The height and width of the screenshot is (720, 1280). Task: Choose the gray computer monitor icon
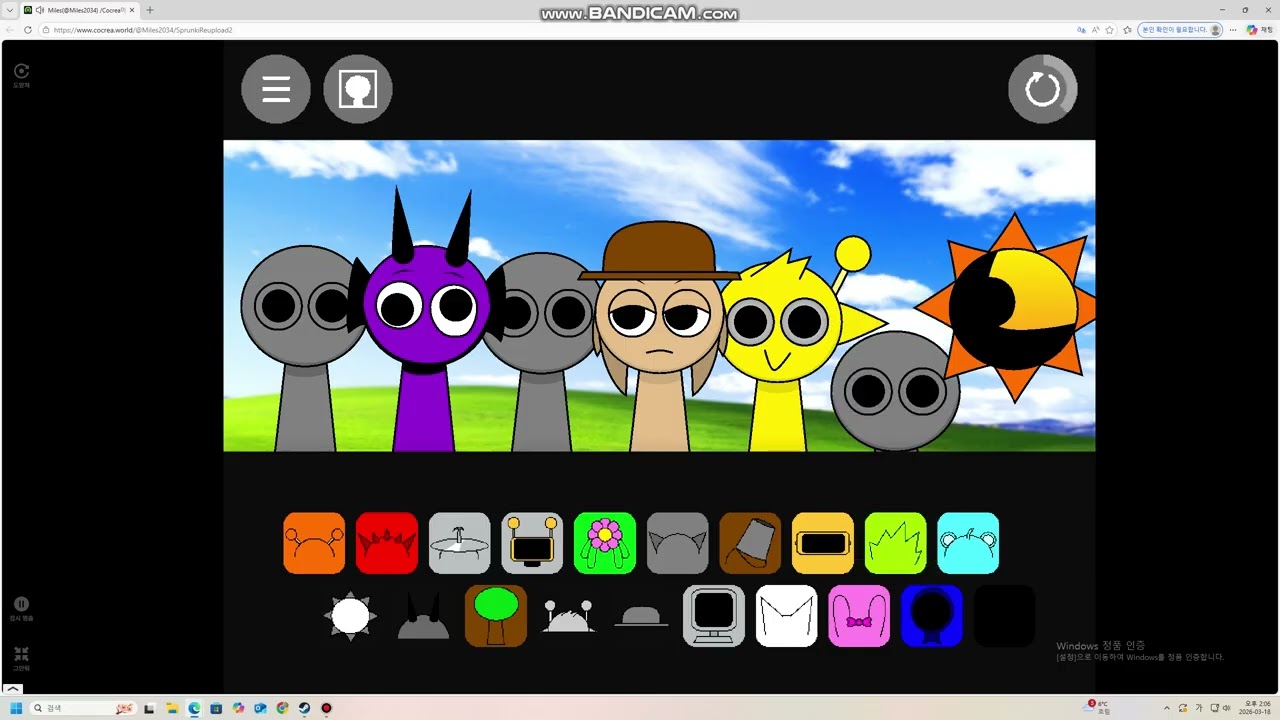[714, 616]
